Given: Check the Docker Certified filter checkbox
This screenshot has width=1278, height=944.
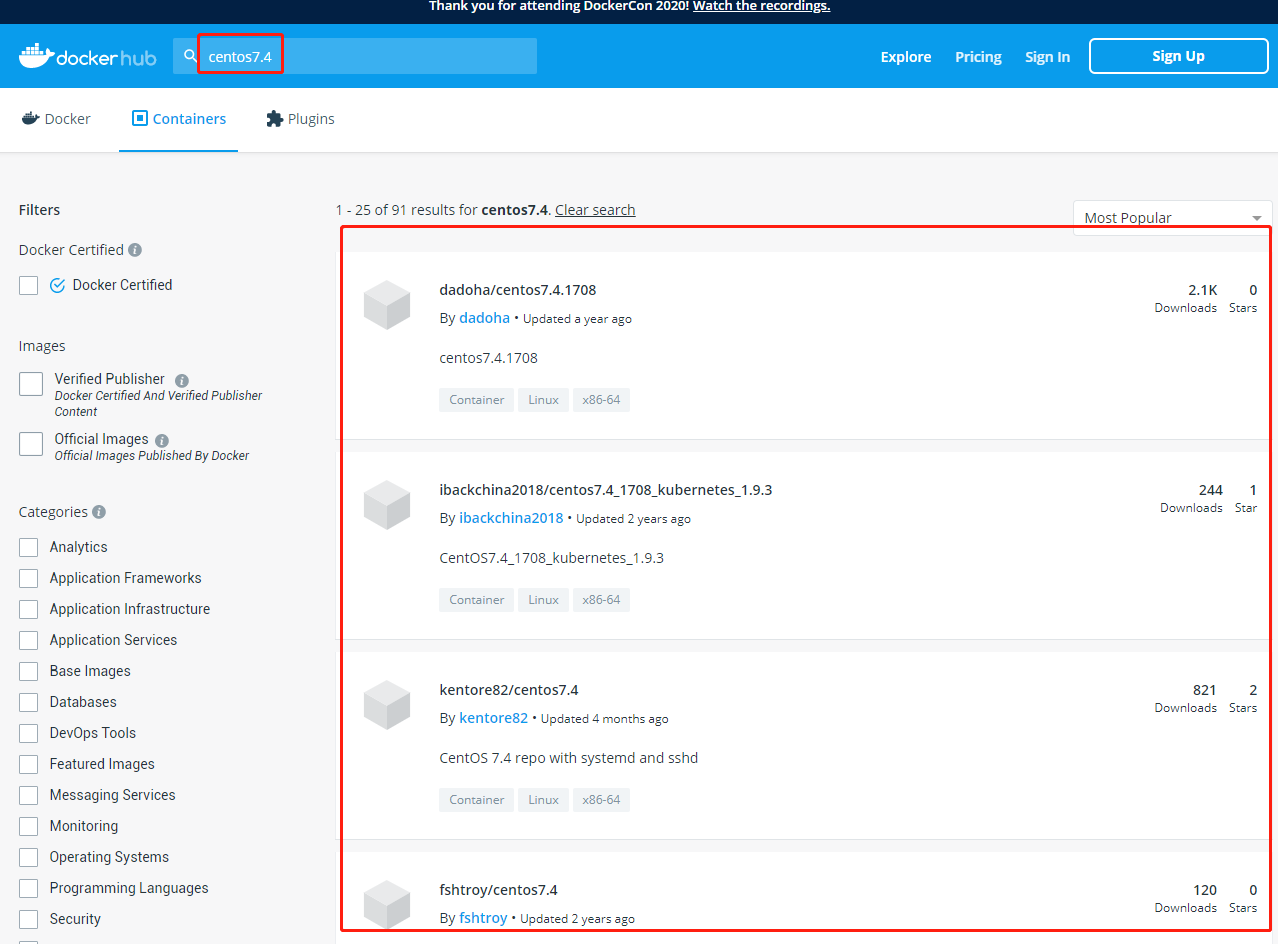Looking at the screenshot, I should click(29, 285).
